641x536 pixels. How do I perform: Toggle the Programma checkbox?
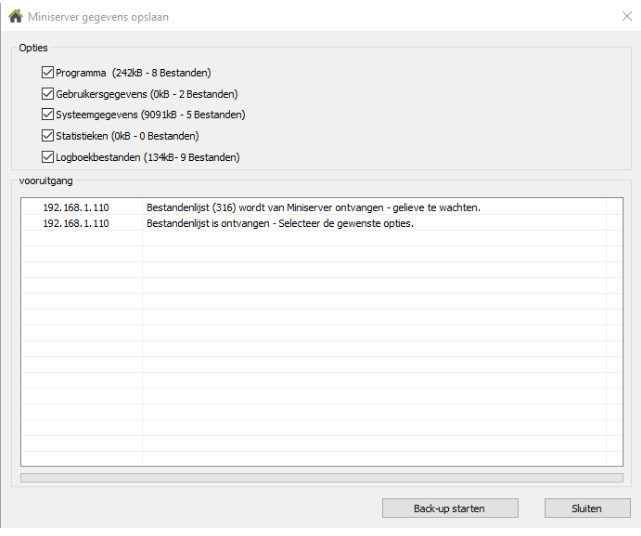(48, 72)
